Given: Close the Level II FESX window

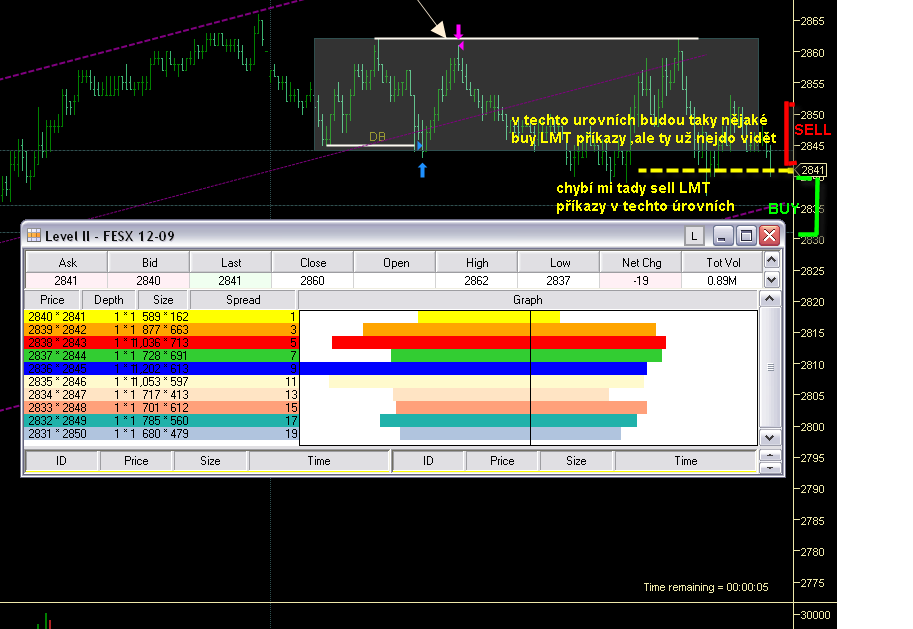Looking at the screenshot, I should click(769, 236).
